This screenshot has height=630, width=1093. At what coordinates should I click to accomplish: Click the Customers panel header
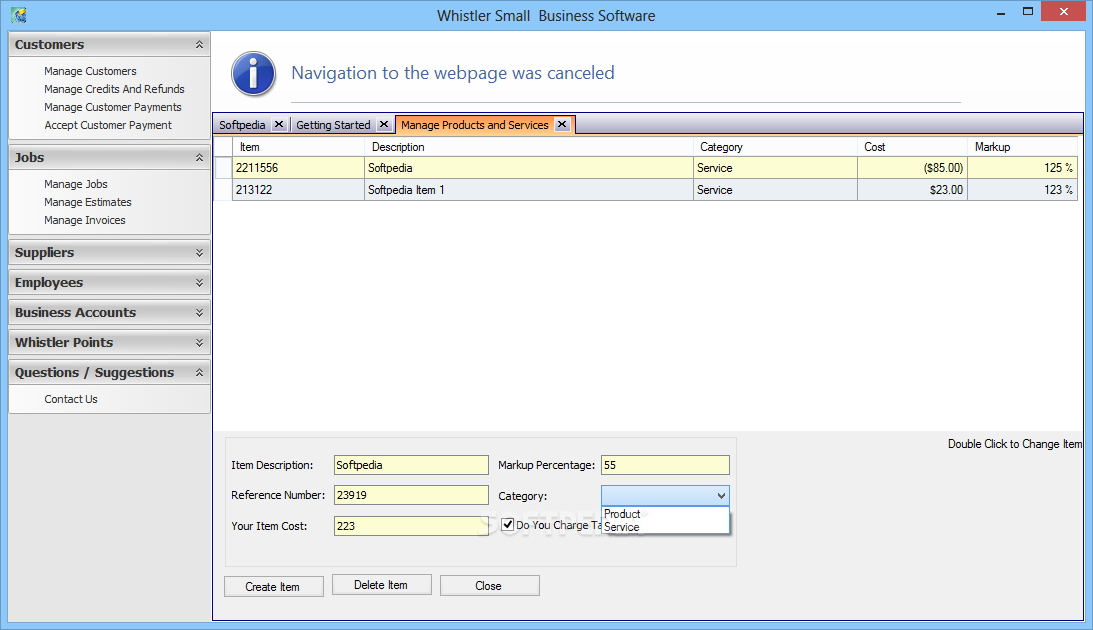pos(109,45)
